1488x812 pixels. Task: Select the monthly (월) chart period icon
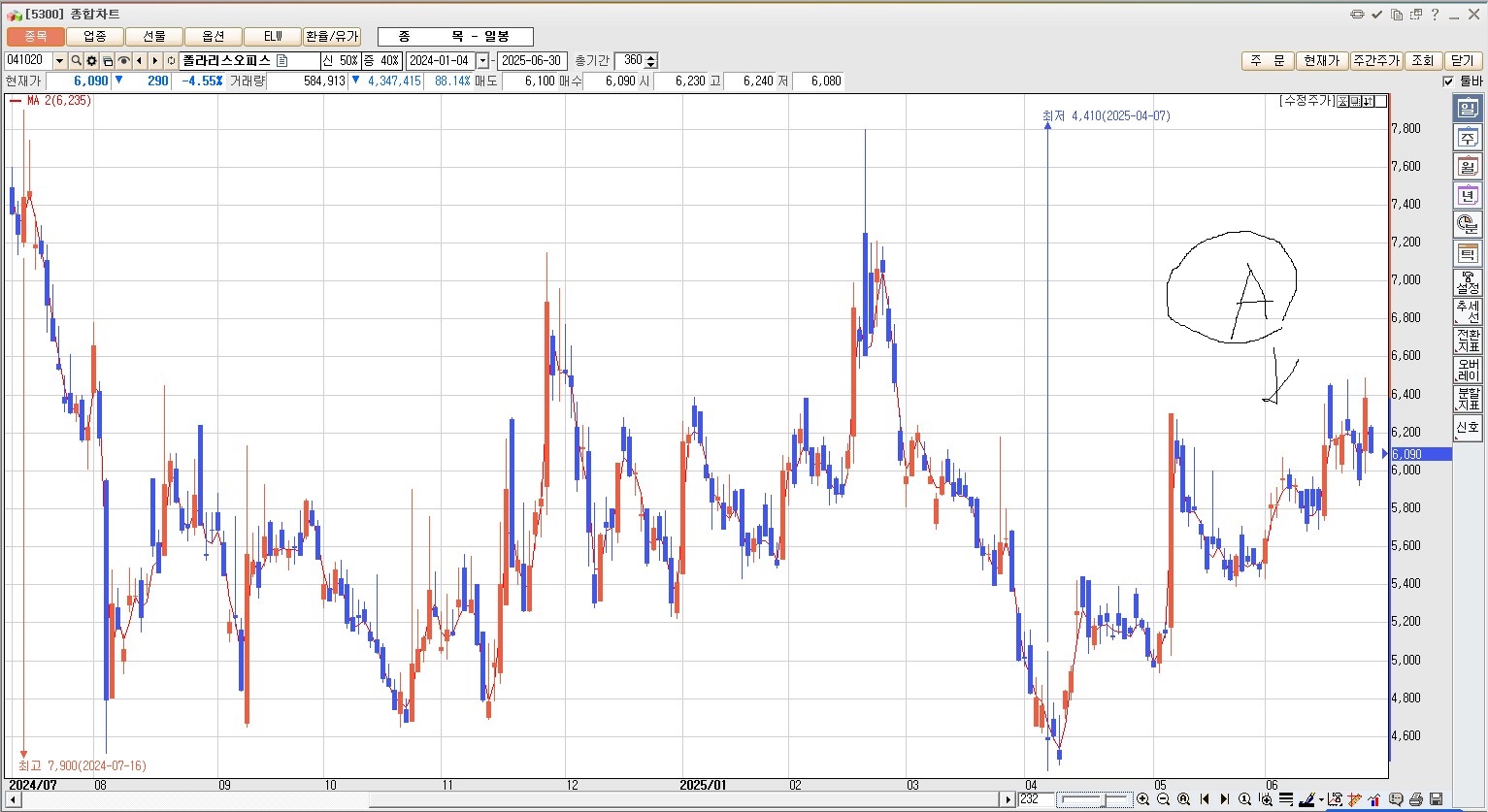pos(1467,167)
